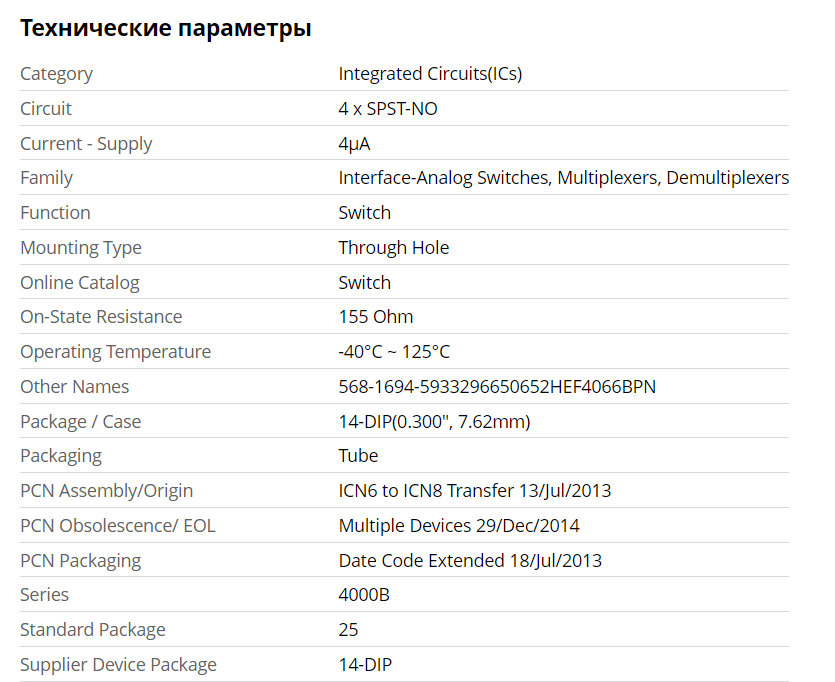Click the "Online Catalog" label
This screenshot has height=682, width=835.
[x=80, y=283]
